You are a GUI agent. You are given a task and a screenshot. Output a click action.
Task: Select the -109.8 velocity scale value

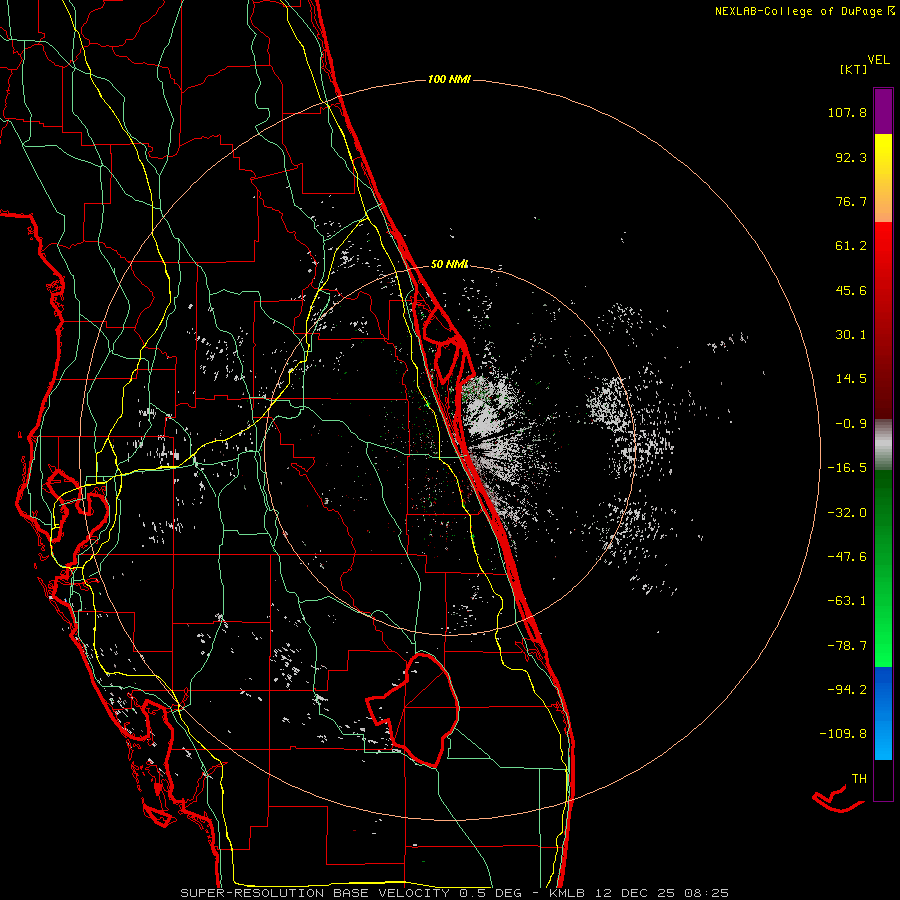tap(843, 734)
